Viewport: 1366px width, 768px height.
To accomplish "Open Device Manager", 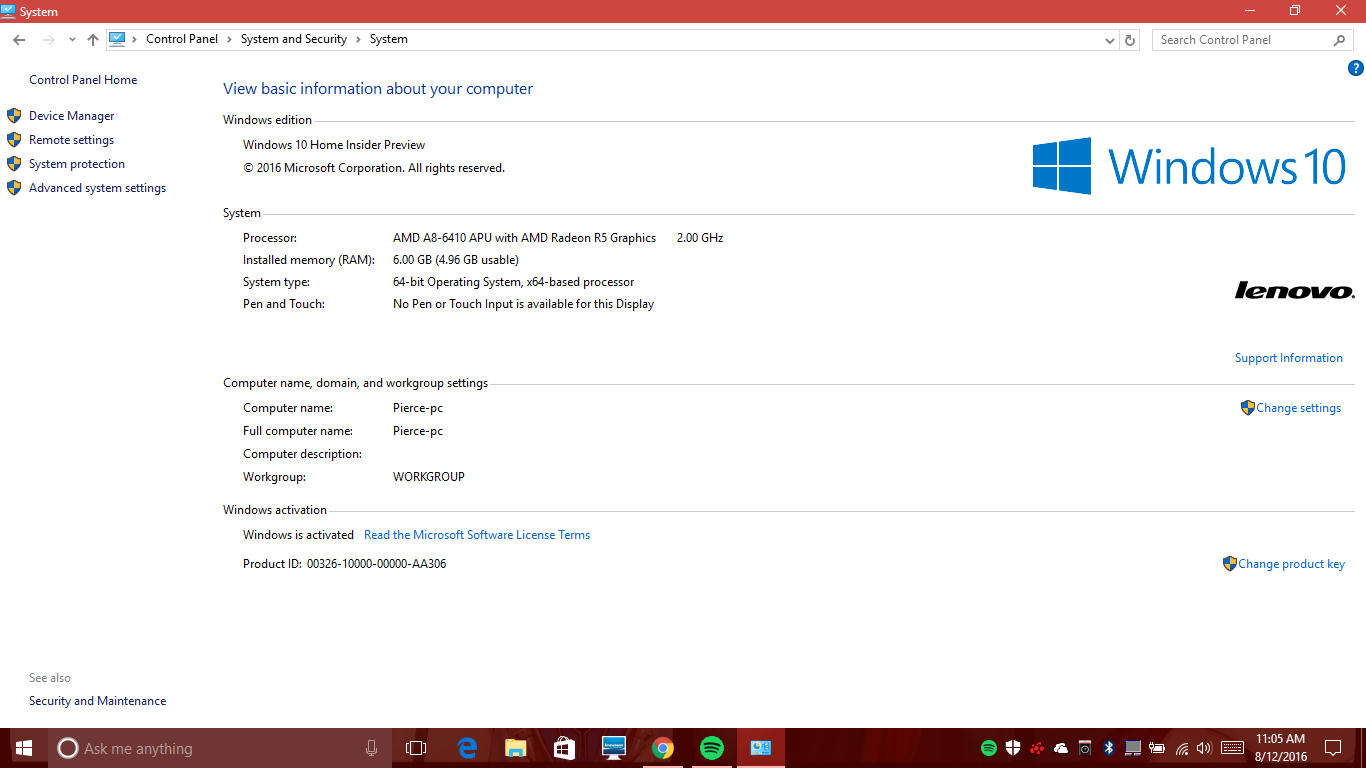I will (x=72, y=116).
